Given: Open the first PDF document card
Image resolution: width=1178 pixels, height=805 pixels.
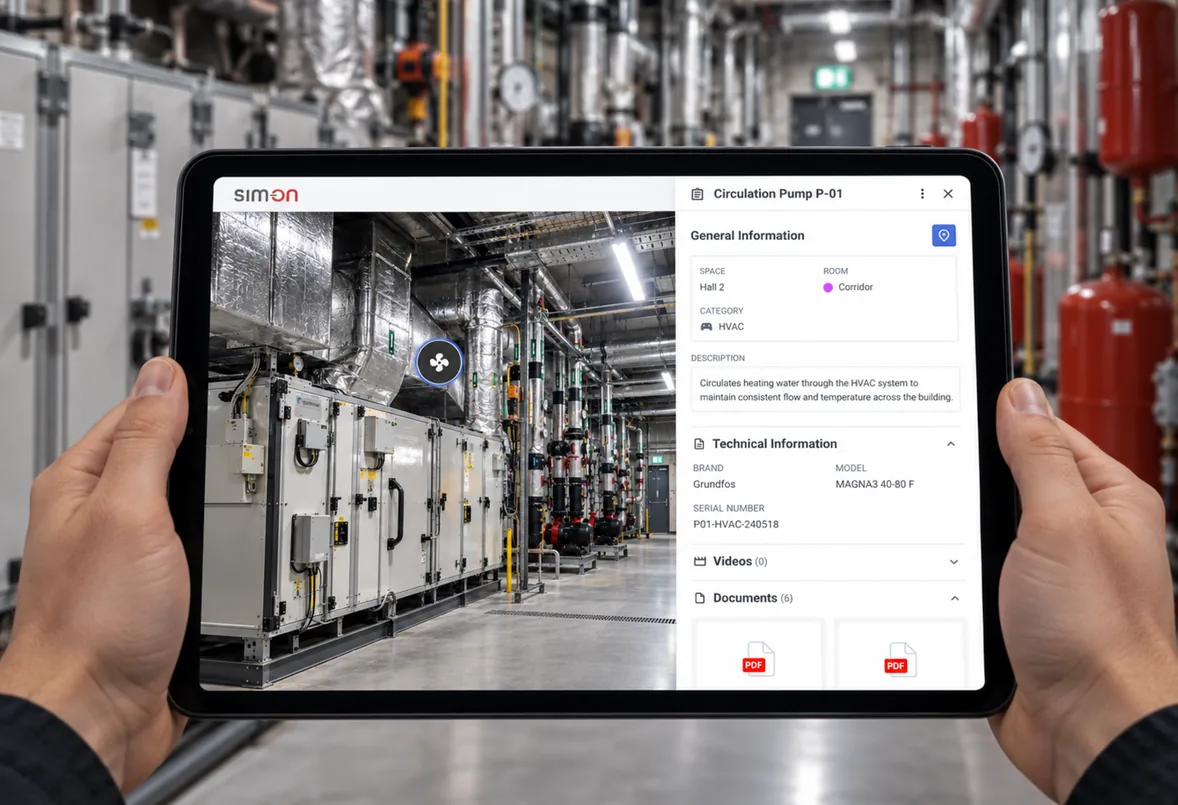Looking at the screenshot, I should point(758,654).
